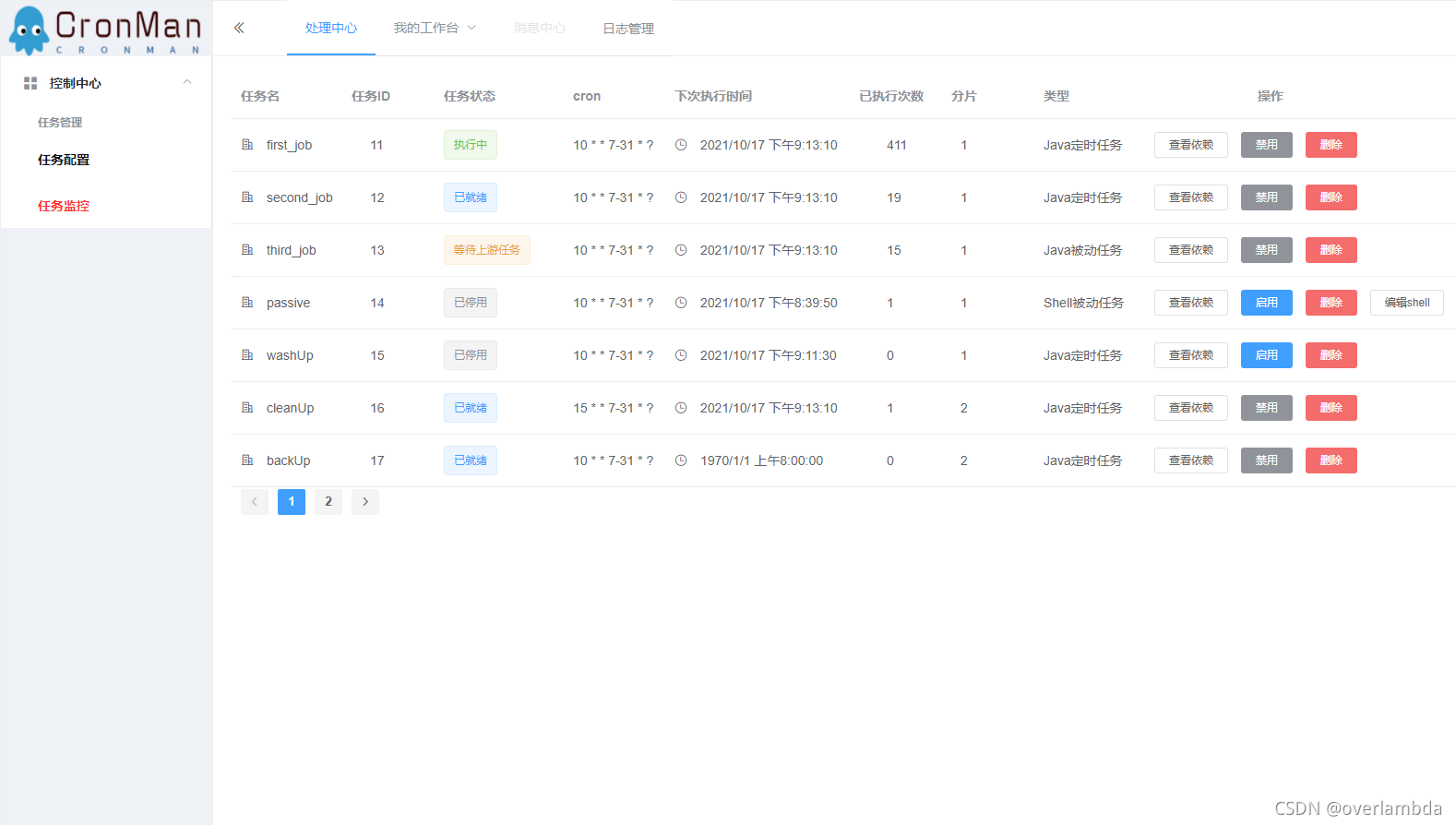Disable the third_job task
This screenshot has width=1456, height=825.
pos(1267,250)
